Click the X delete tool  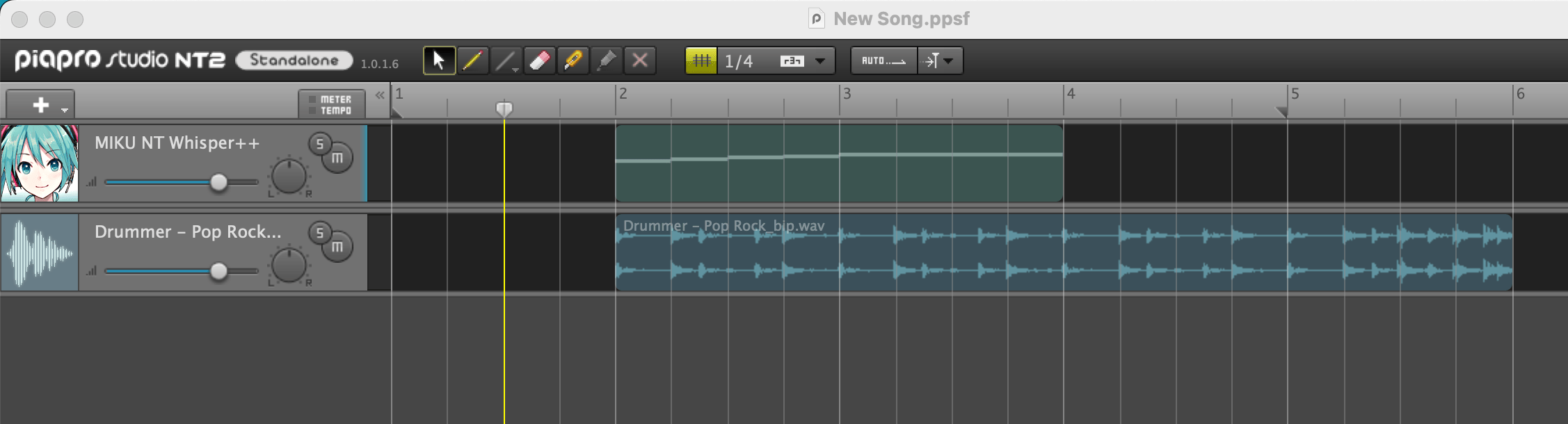click(x=639, y=60)
